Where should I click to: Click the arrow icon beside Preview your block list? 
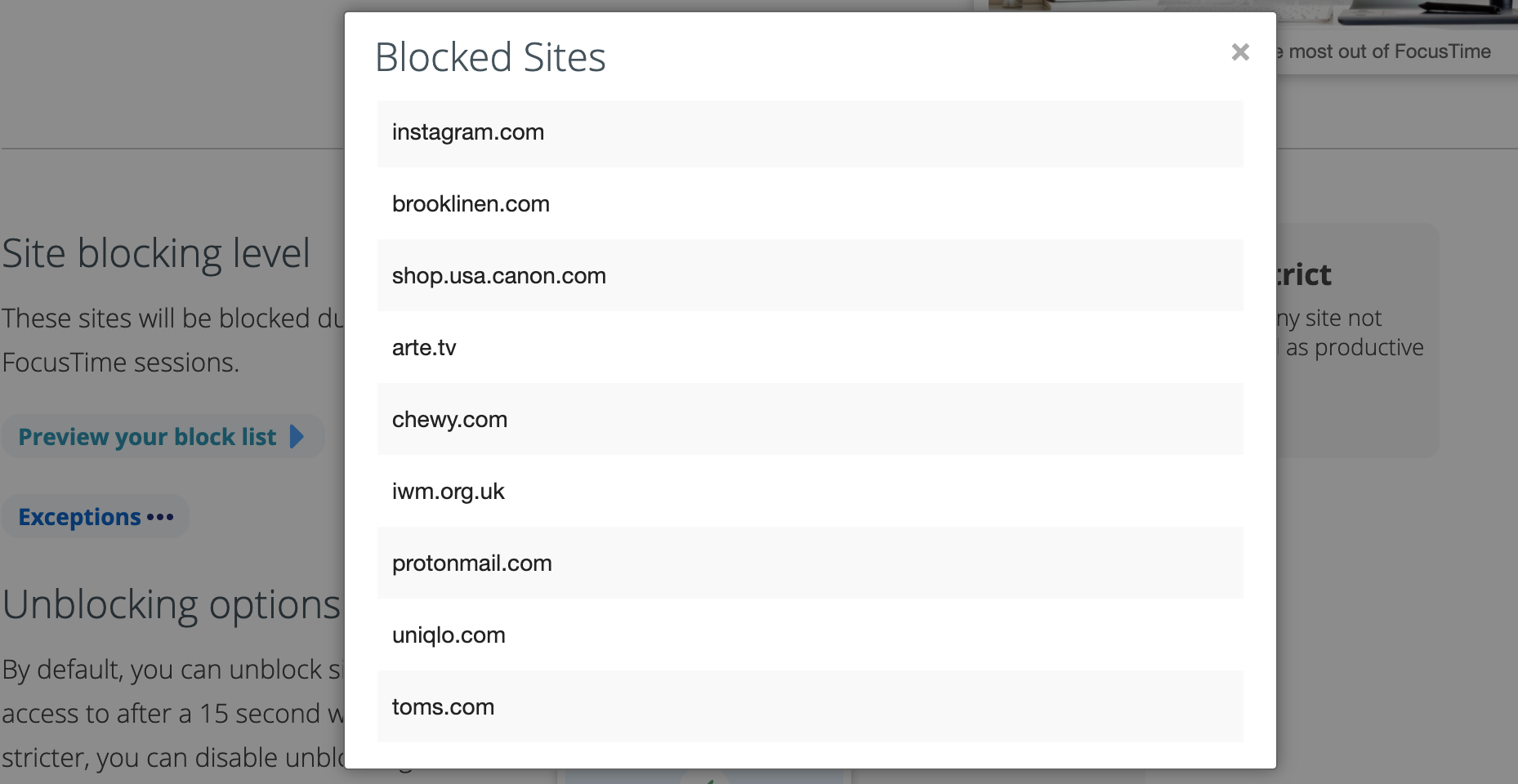point(297,437)
